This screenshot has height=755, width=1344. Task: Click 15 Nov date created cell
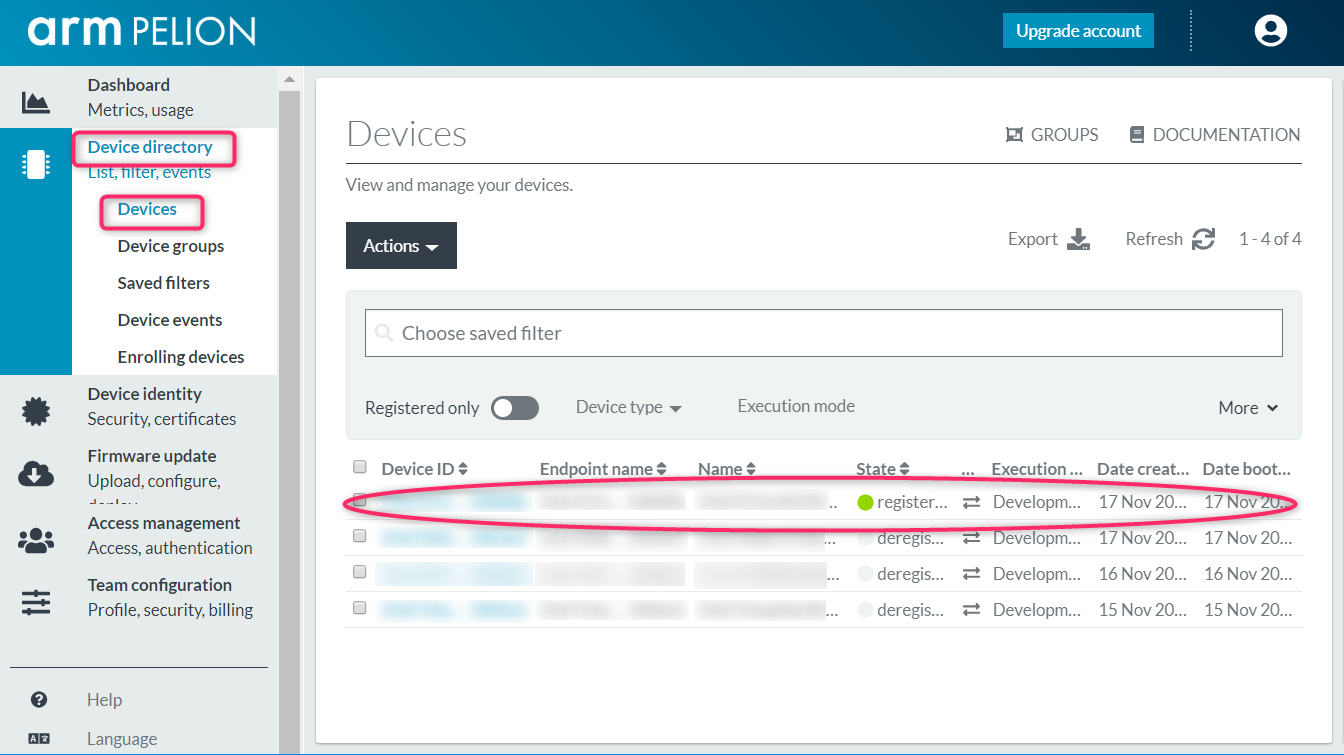point(1142,610)
